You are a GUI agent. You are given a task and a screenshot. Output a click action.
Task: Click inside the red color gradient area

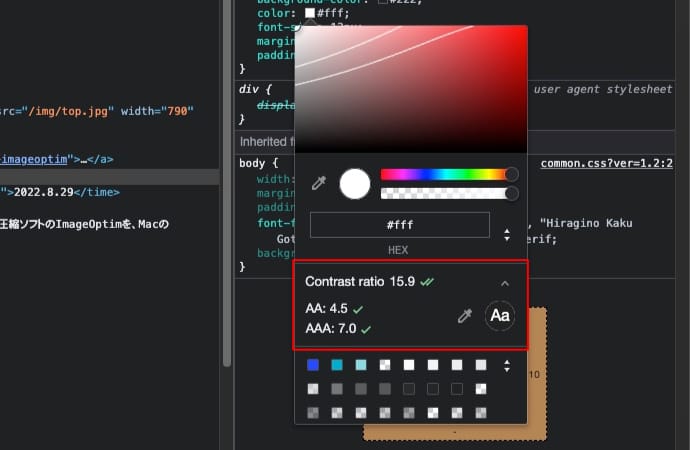[x=410, y=90]
